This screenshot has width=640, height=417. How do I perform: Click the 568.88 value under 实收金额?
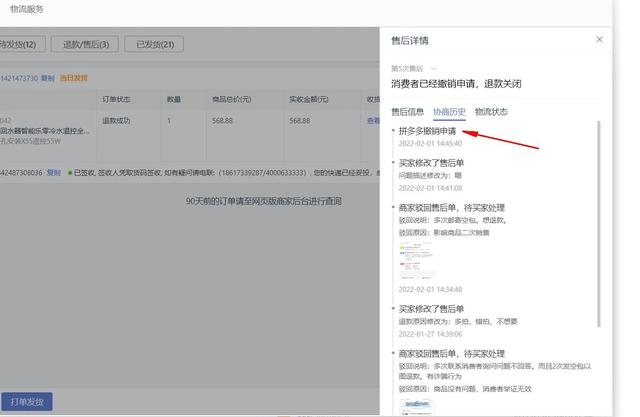(299, 121)
